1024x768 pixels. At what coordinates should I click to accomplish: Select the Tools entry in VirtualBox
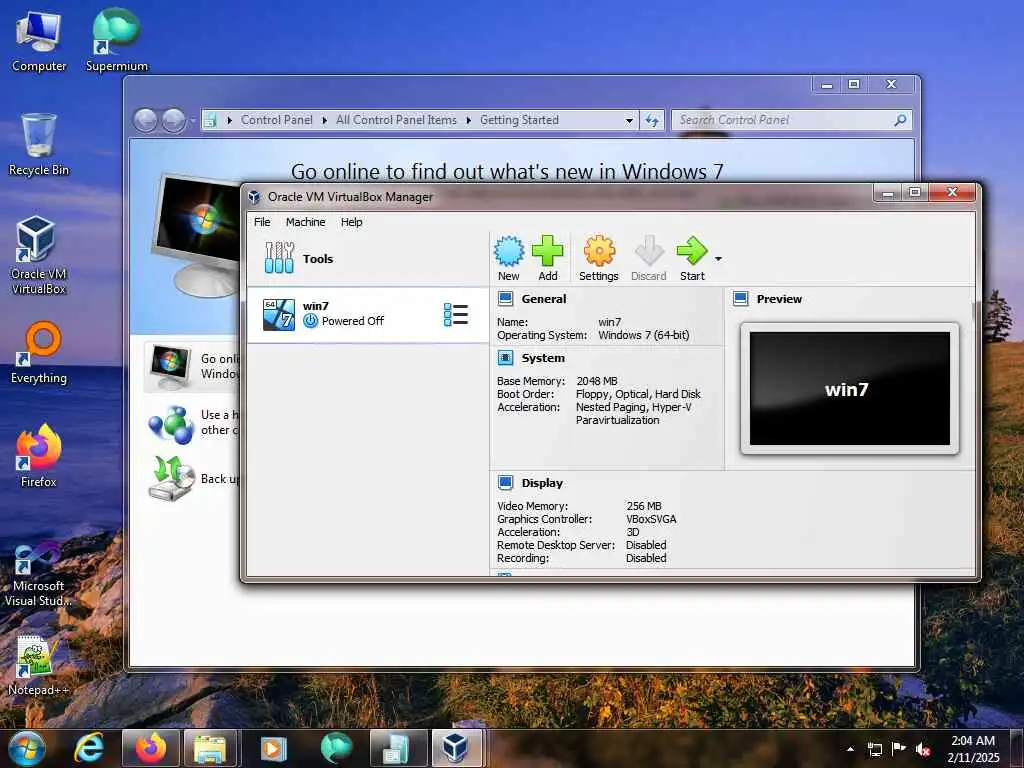(368, 259)
